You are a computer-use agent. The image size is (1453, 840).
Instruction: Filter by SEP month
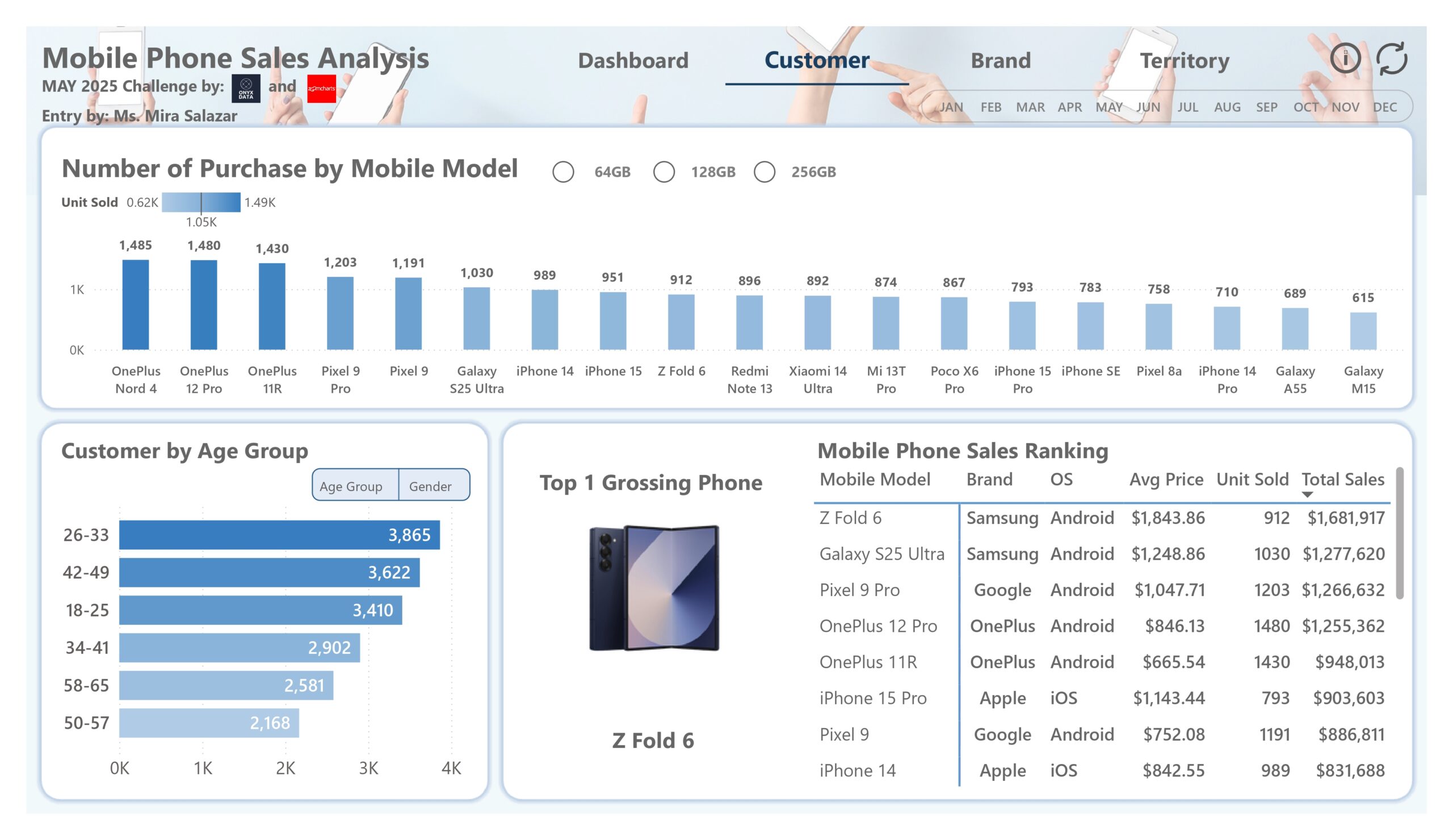[1266, 107]
